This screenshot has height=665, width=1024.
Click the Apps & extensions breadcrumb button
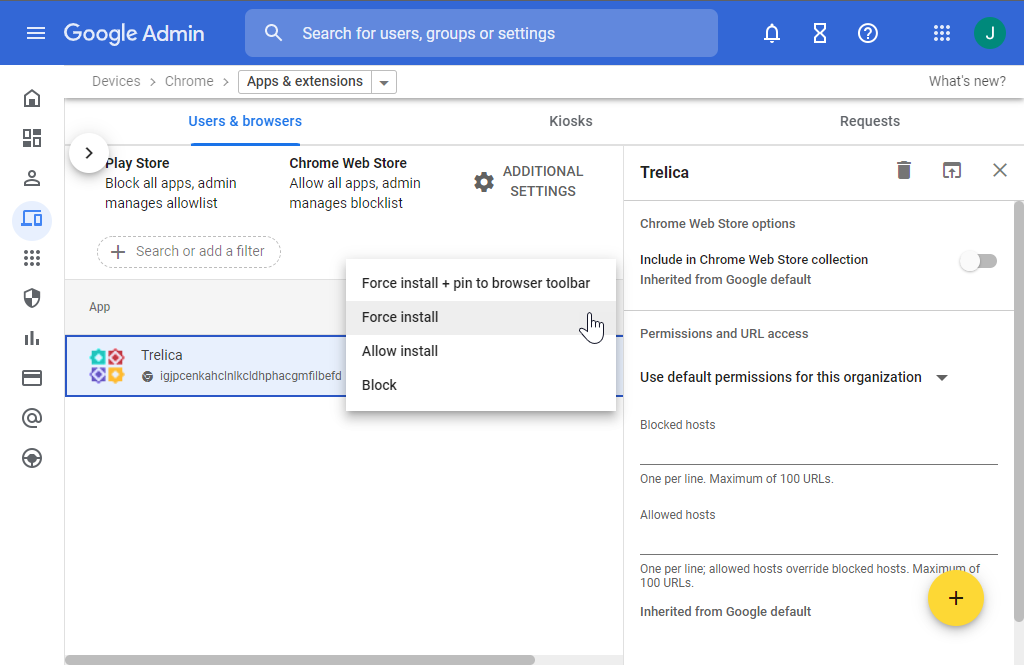pyautogui.click(x=304, y=82)
